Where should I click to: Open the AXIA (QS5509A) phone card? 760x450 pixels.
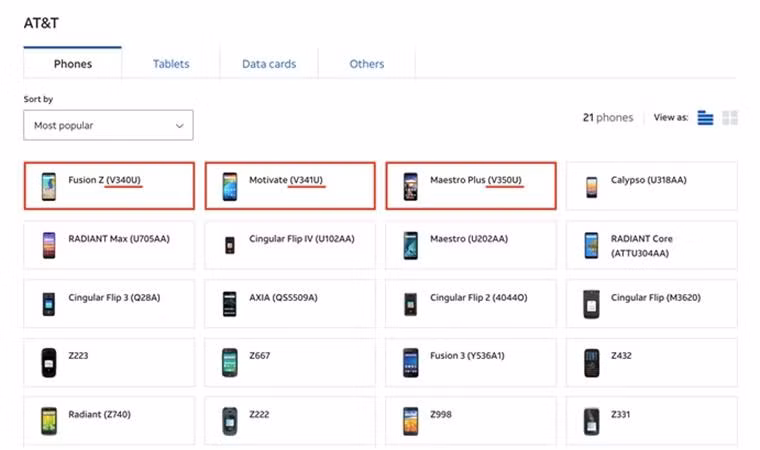coord(290,303)
